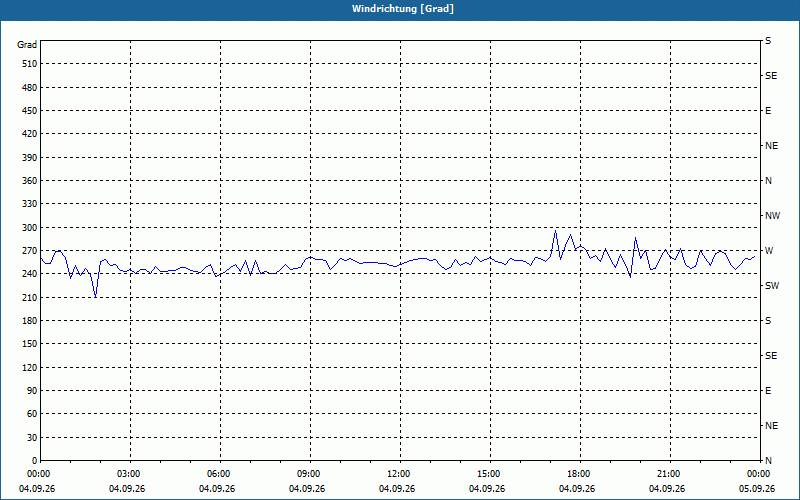
Task: Select the 330 y-axis value label
Action: pos(29,204)
